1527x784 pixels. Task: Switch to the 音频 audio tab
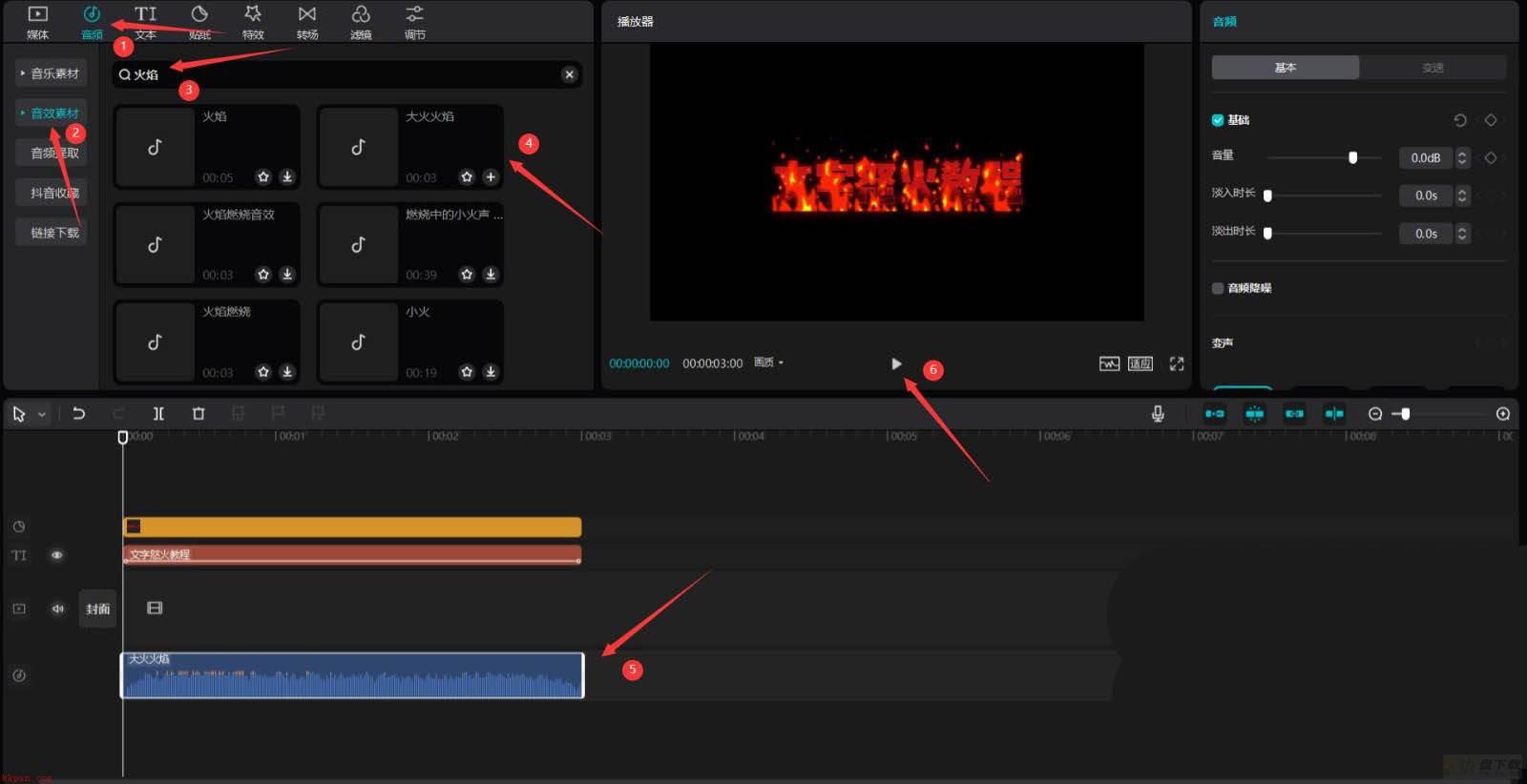92,22
